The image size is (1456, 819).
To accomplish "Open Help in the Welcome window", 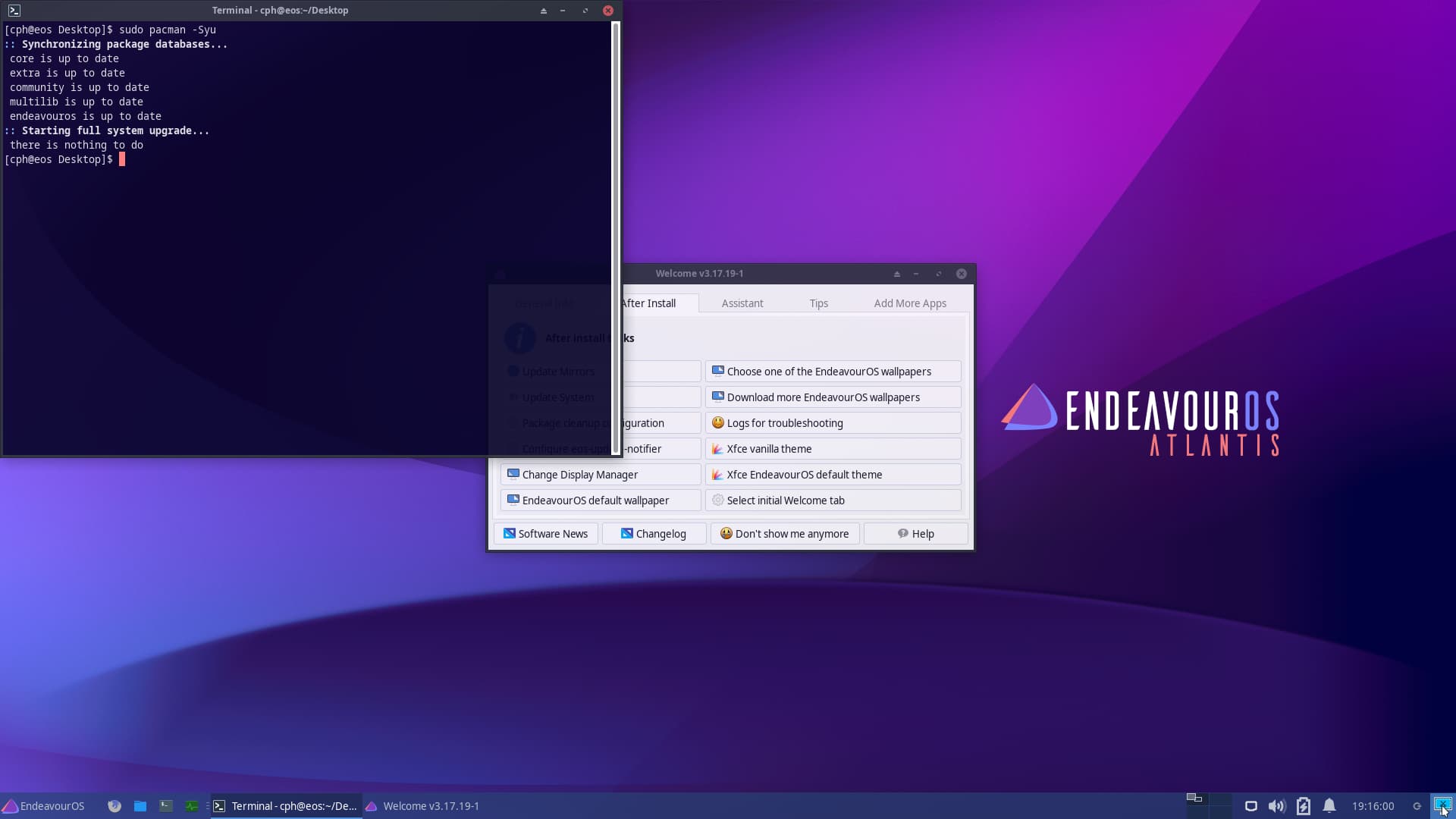I will 916,534.
